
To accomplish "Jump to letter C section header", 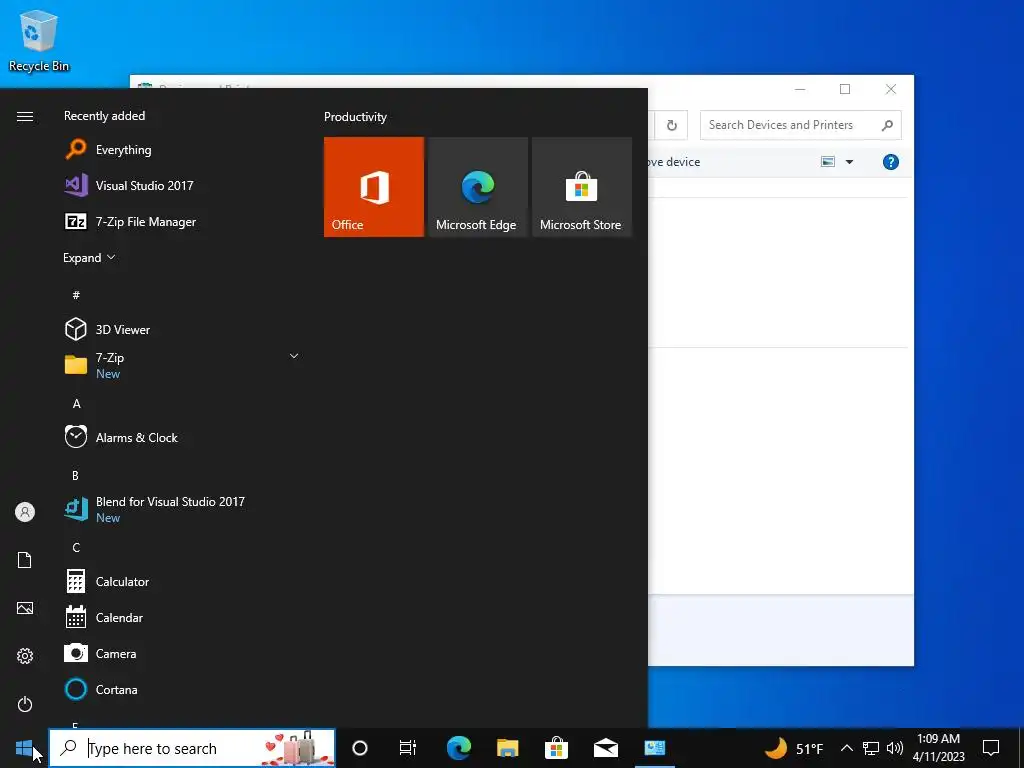I will (x=76, y=547).
